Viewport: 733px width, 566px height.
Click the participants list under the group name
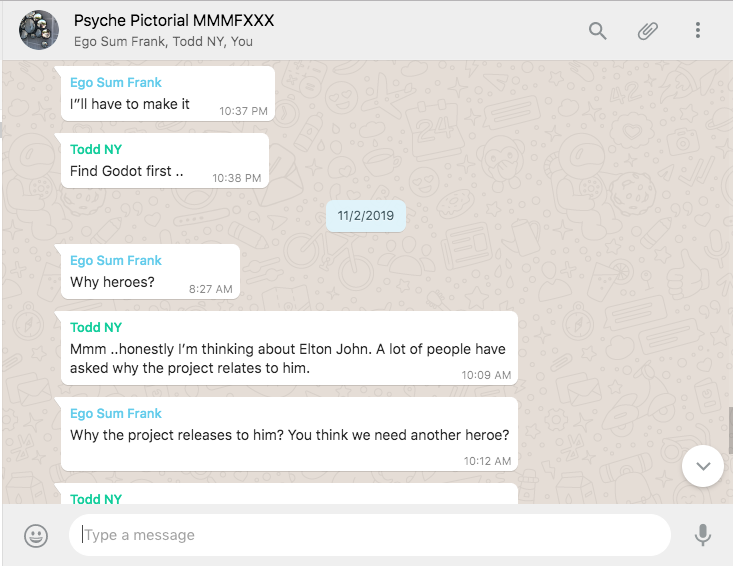[163, 42]
